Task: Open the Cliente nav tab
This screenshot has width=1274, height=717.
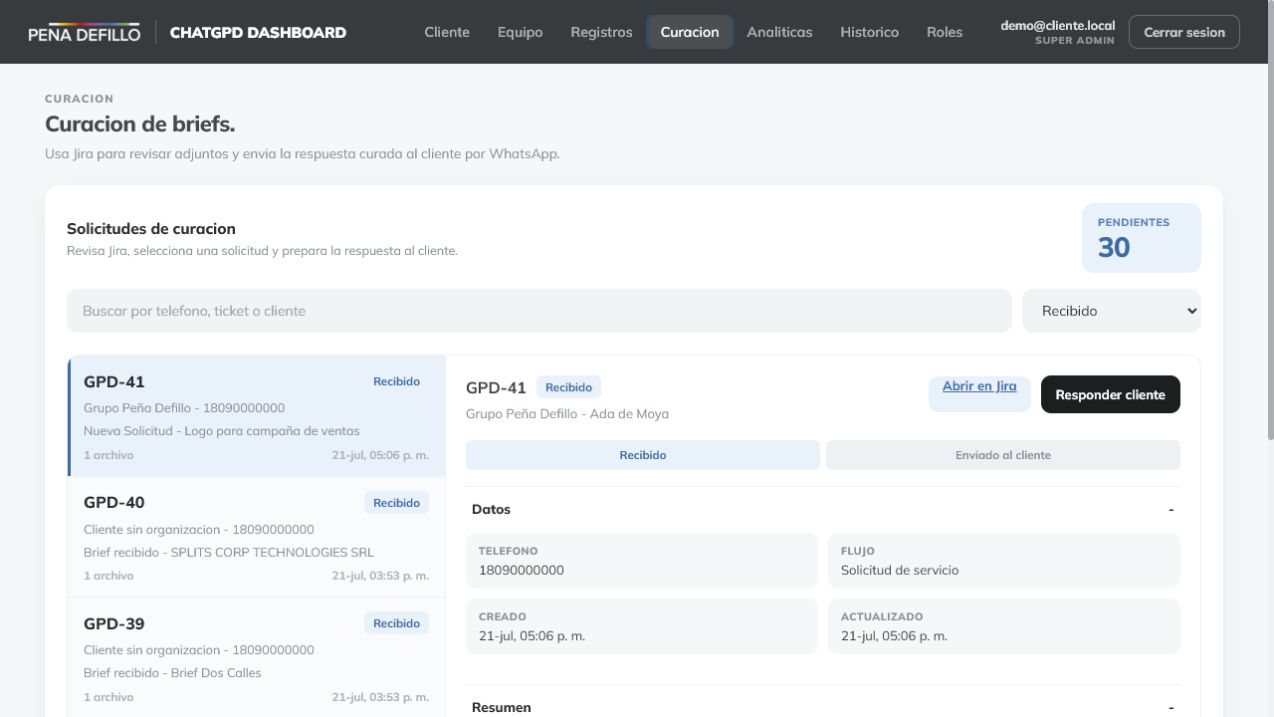Action: pos(447,32)
